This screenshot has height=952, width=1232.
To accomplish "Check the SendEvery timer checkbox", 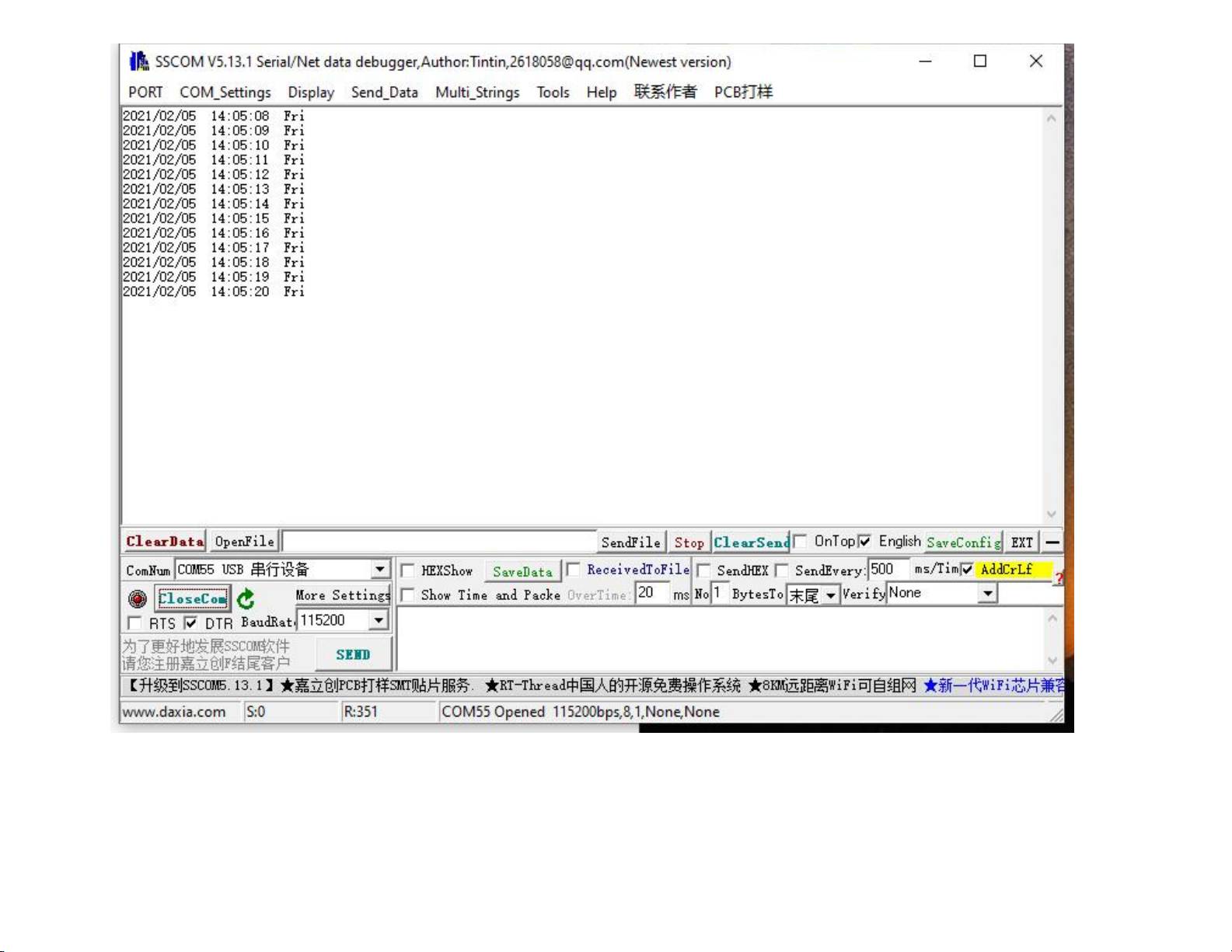I will [x=782, y=570].
